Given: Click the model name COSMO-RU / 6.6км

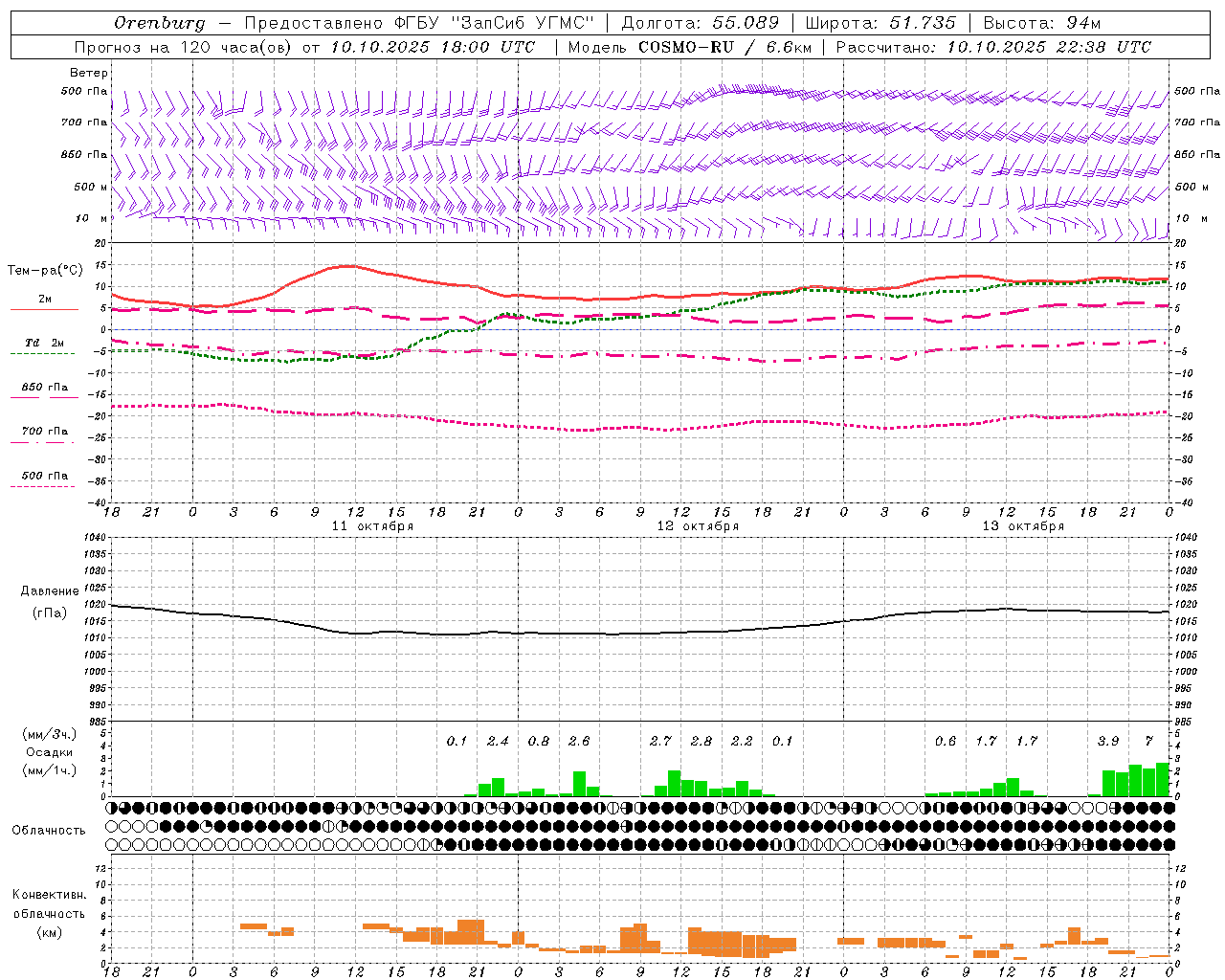Looking at the screenshot, I should coord(725,47).
